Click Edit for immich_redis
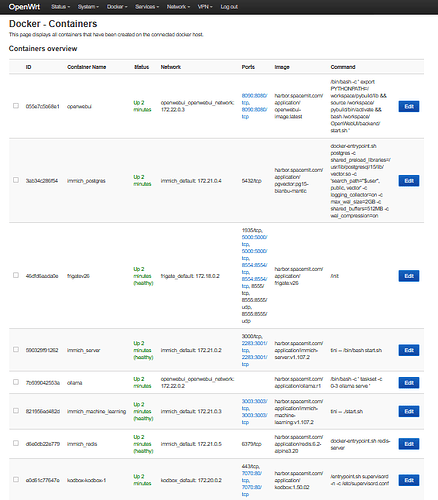 [x=409, y=444]
